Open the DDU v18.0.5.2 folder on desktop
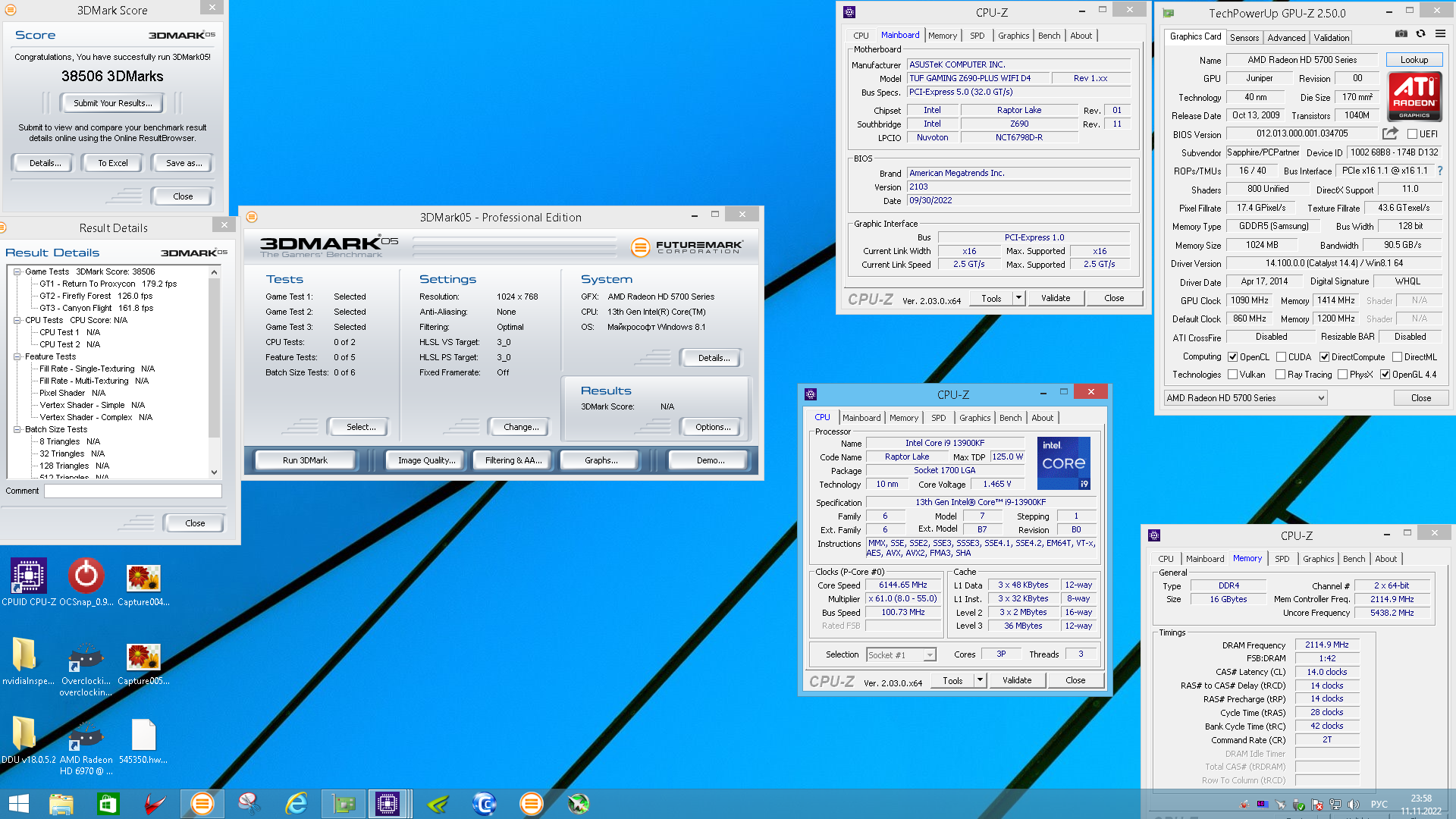The width and height of the screenshot is (1456, 819). [x=28, y=740]
